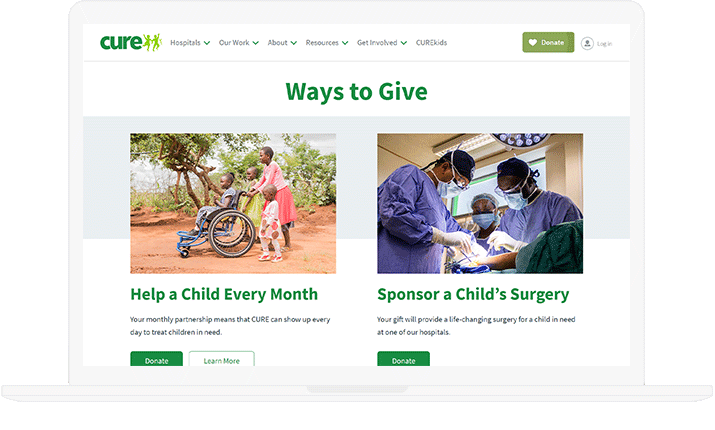
Task: Click the heart icon in the header Donate button
Action: coord(533,42)
